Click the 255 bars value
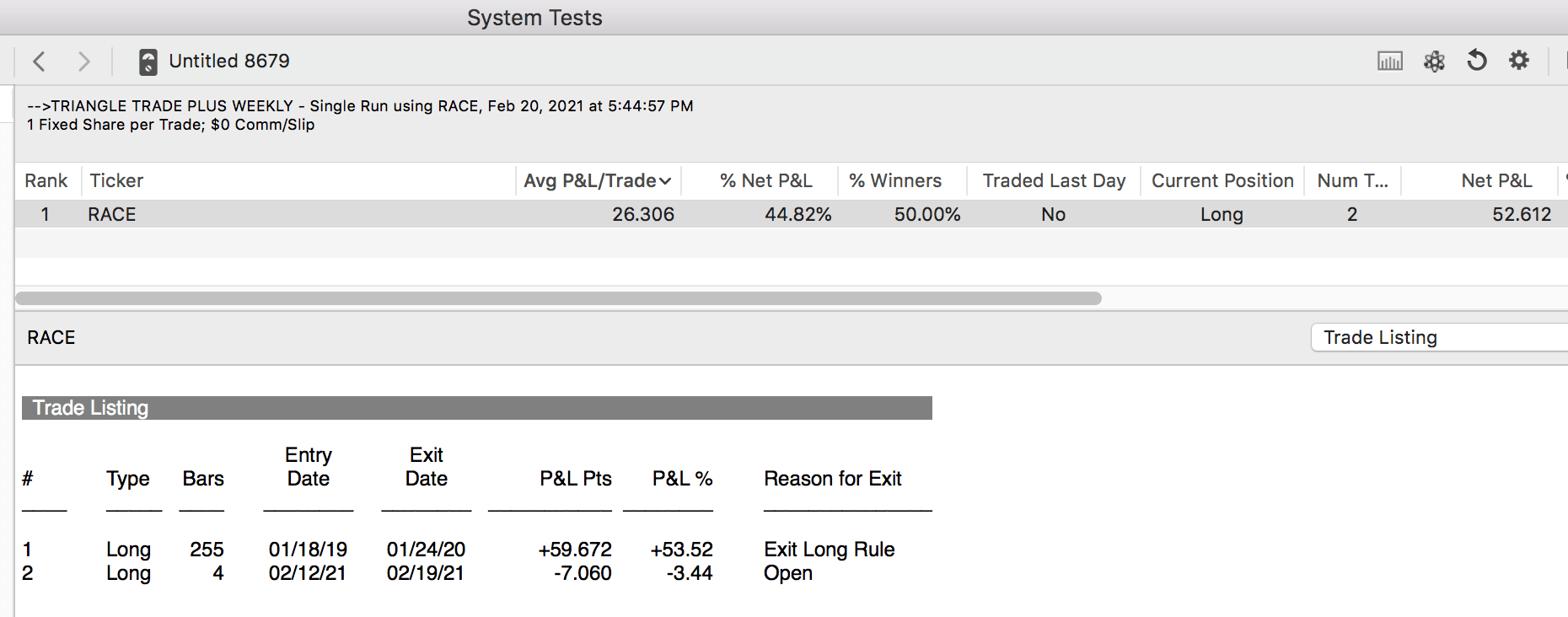 (x=207, y=550)
